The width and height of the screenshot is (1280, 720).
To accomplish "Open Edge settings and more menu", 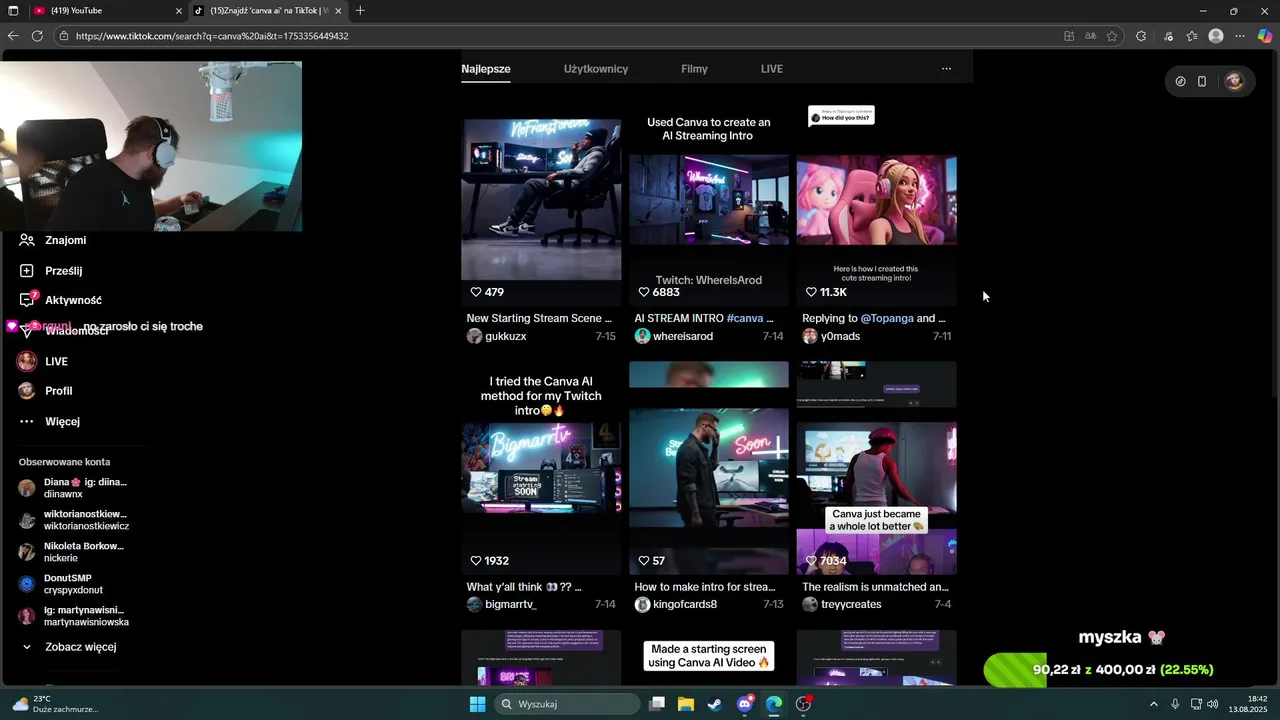I will coord(1240,36).
